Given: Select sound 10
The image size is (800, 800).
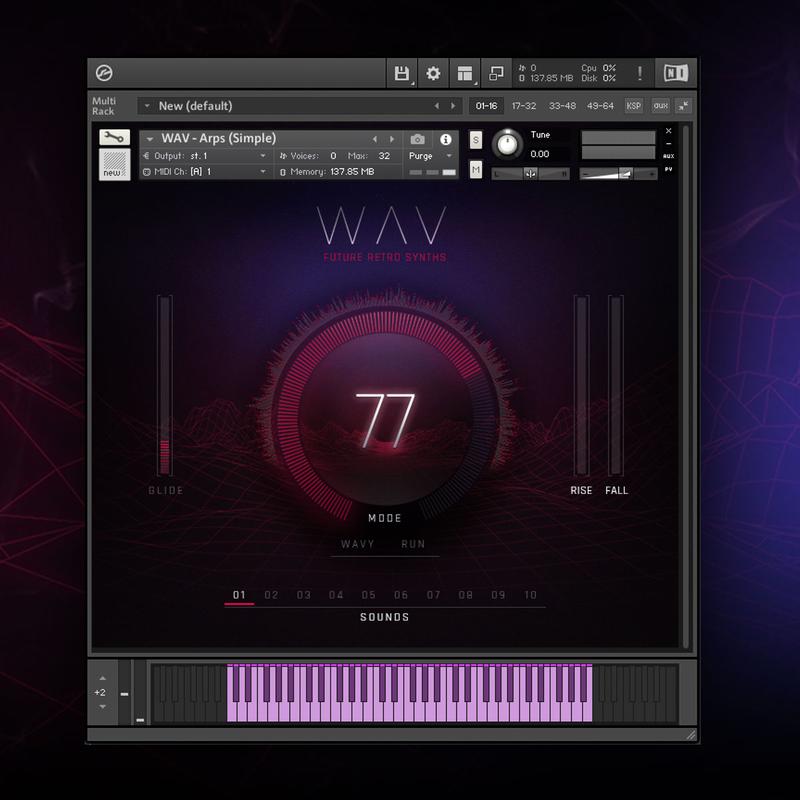Looking at the screenshot, I should [x=531, y=595].
